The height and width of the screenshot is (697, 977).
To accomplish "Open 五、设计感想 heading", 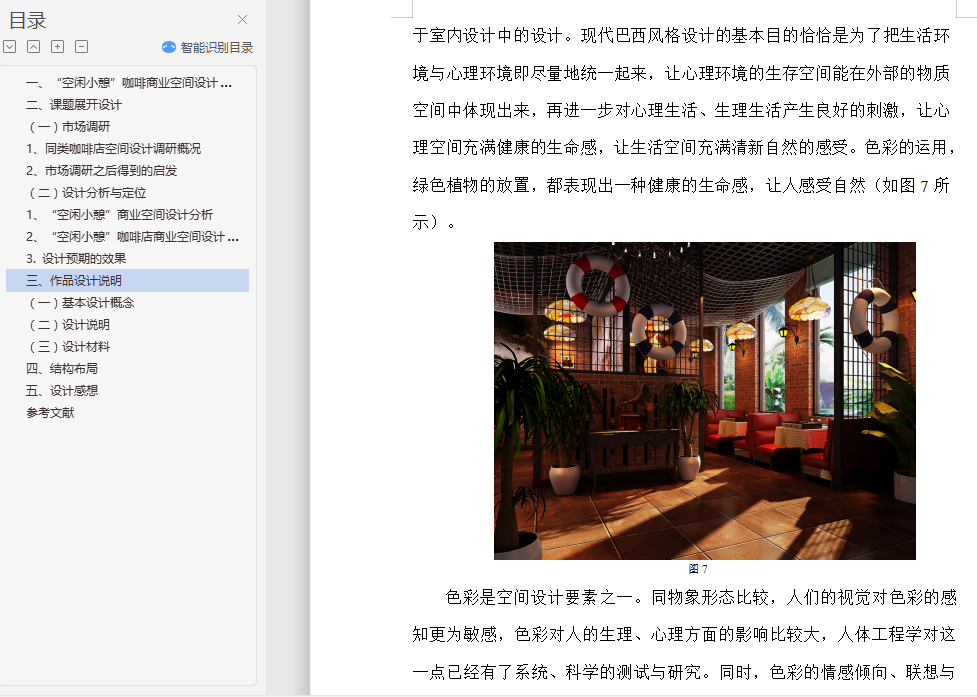I will coord(62,391).
